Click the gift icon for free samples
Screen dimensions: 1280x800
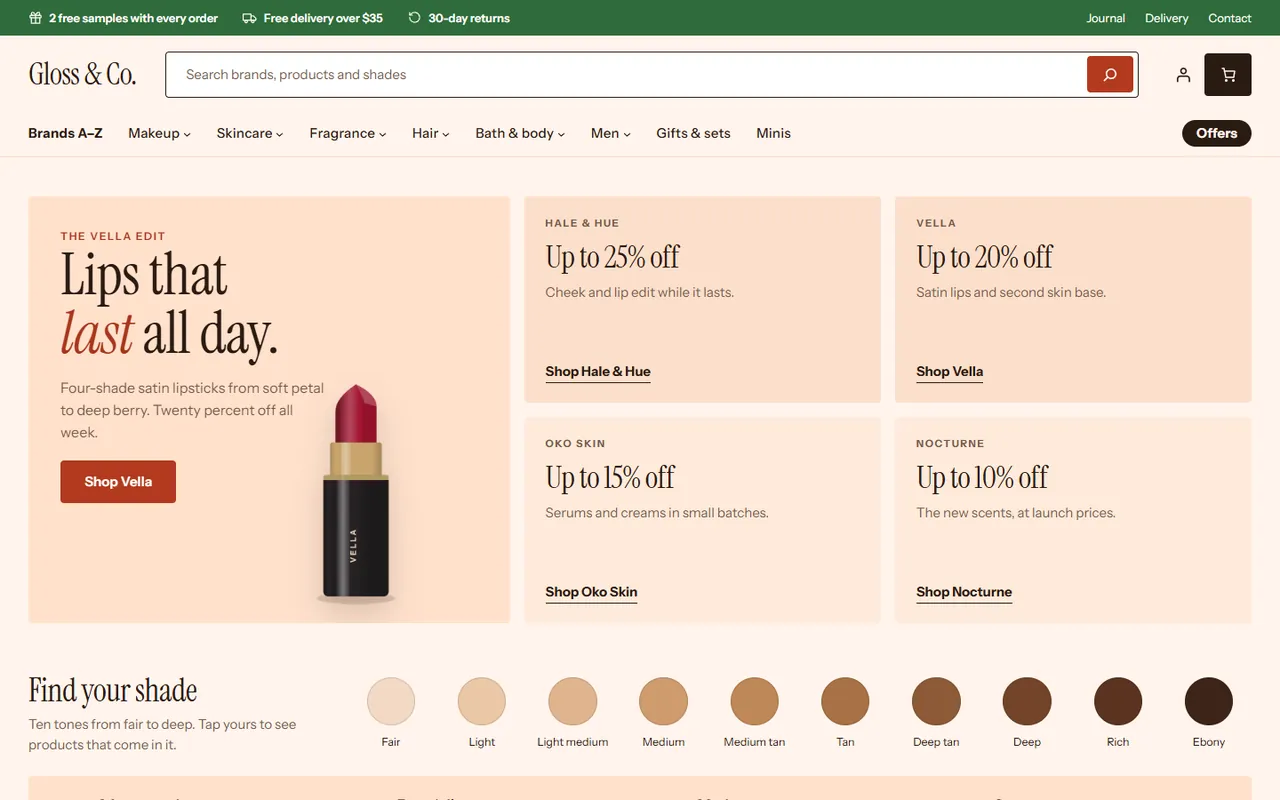coord(35,18)
